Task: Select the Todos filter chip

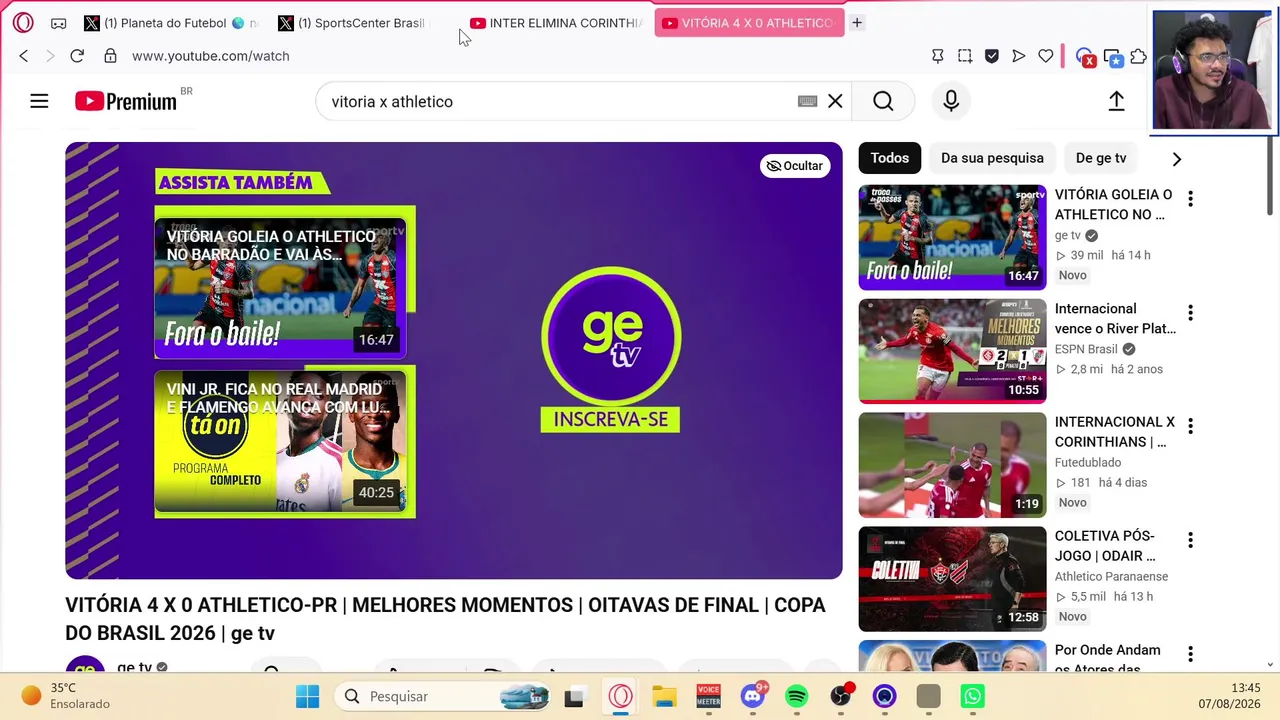Action: (x=889, y=158)
